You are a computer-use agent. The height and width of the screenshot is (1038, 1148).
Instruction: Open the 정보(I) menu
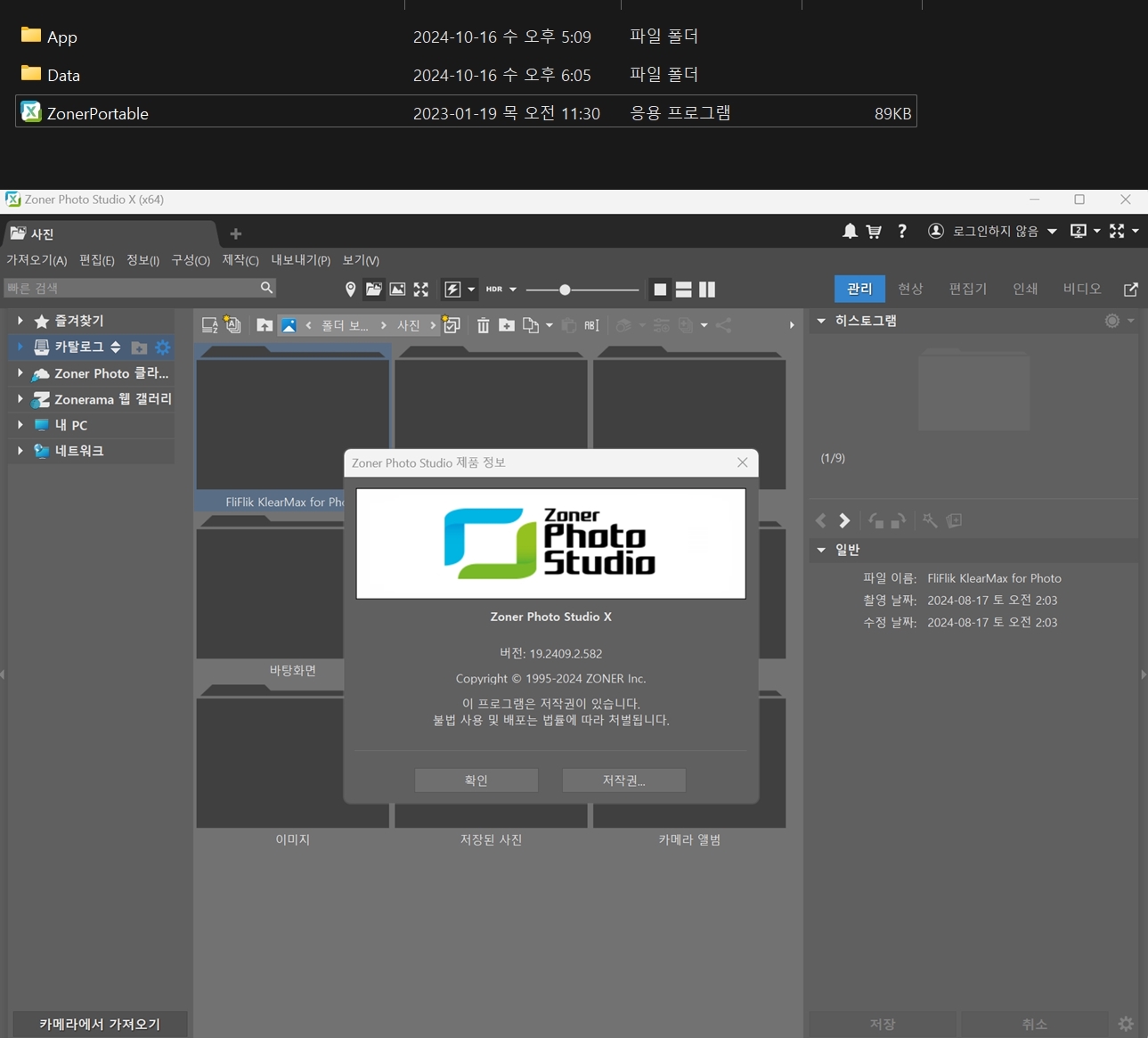click(x=142, y=260)
